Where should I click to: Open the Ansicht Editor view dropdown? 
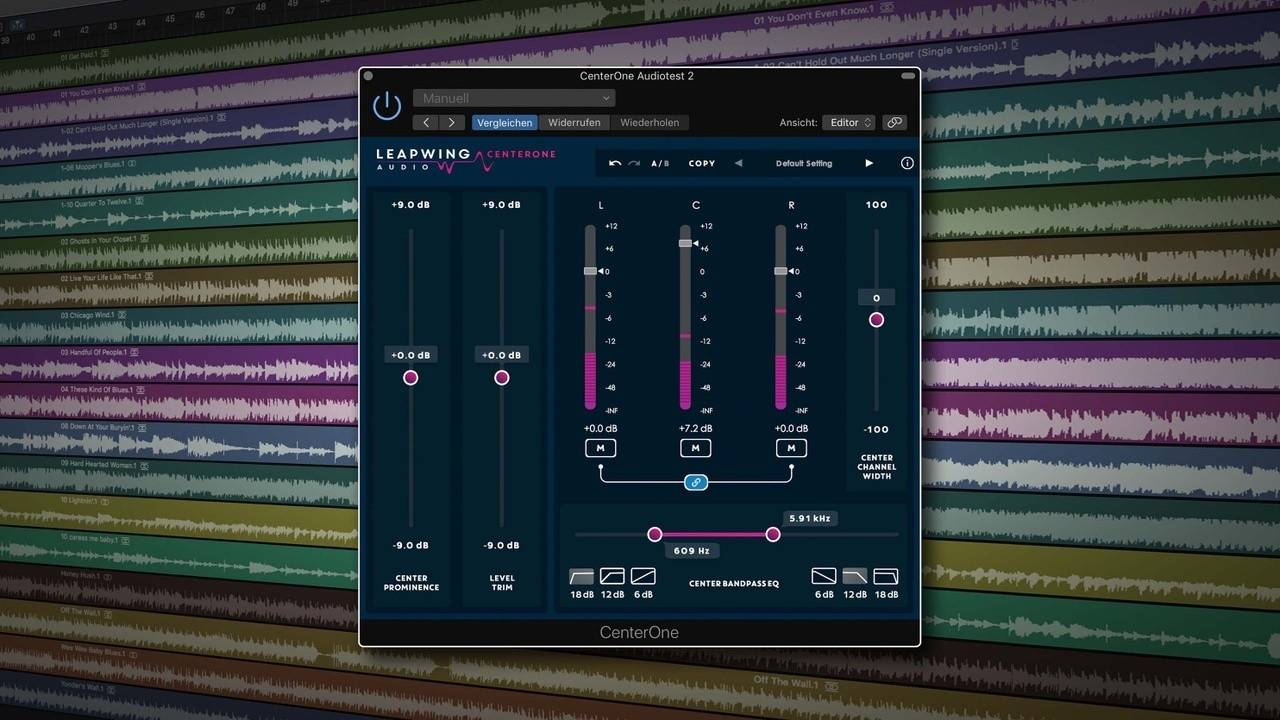(851, 122)
